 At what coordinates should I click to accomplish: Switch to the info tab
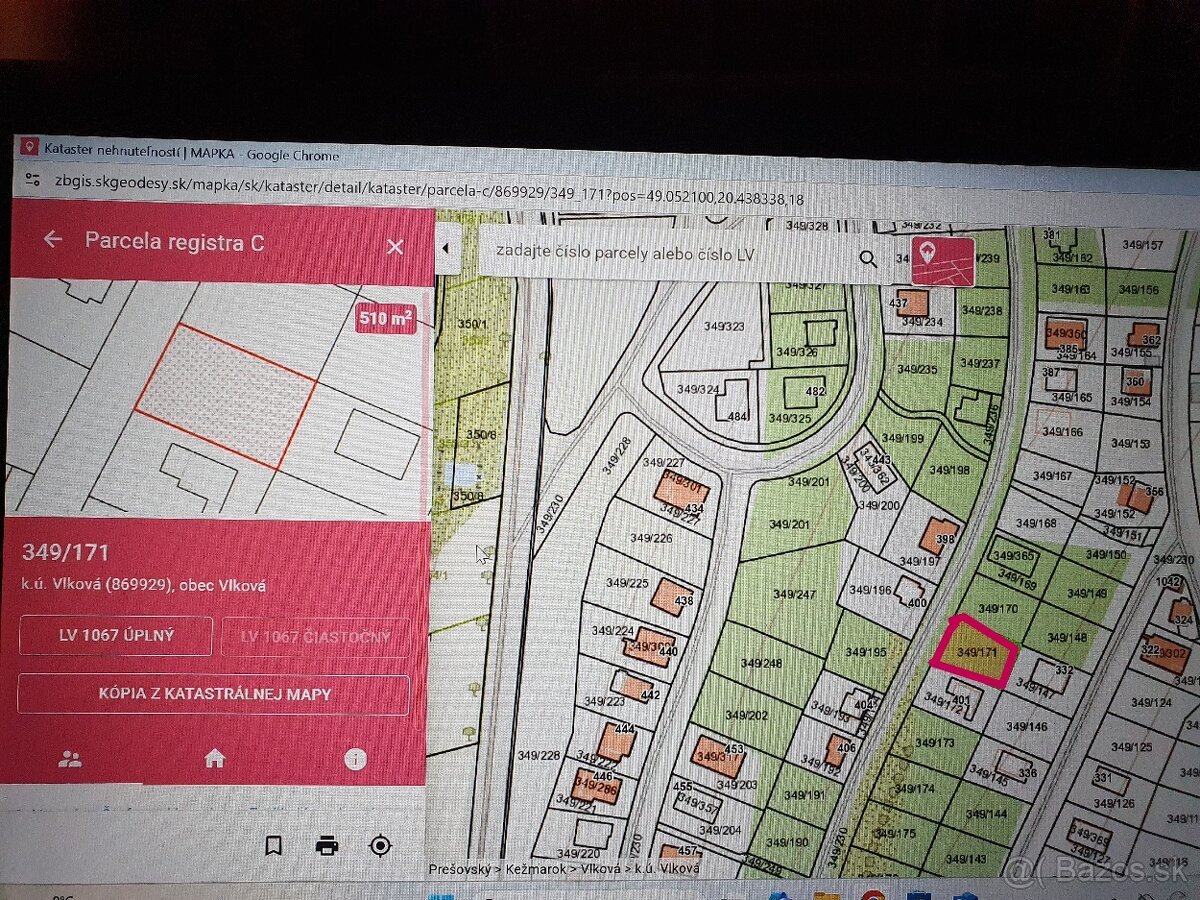[355, 760]
